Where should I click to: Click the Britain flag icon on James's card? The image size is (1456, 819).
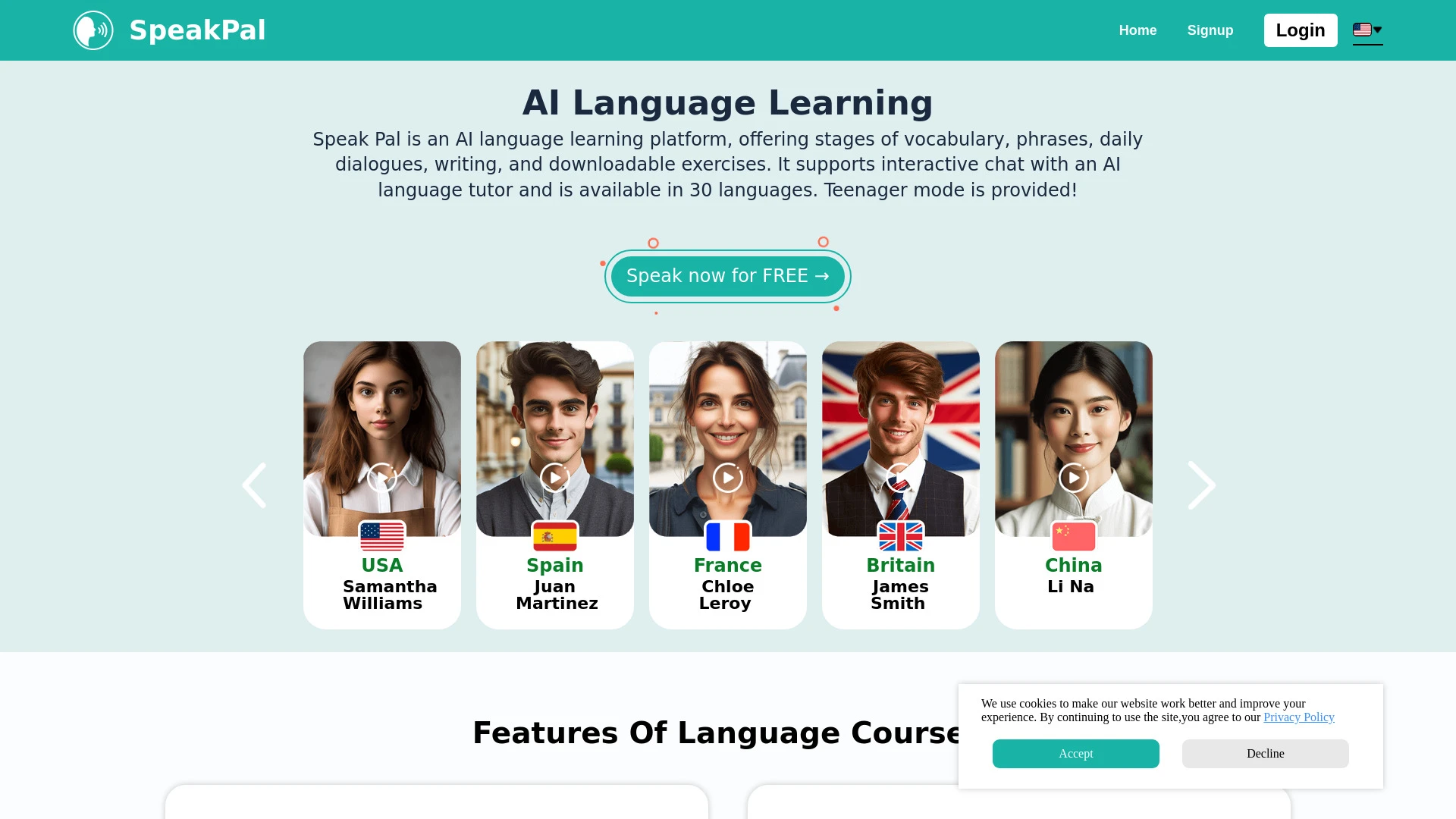tap(900, 536)
